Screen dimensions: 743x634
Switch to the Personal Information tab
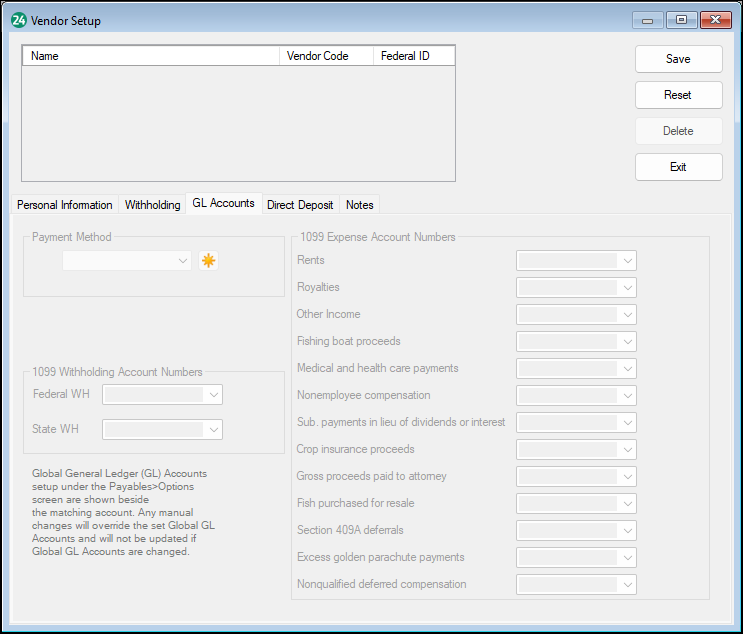pyautogui.click(x=65, y=205)
